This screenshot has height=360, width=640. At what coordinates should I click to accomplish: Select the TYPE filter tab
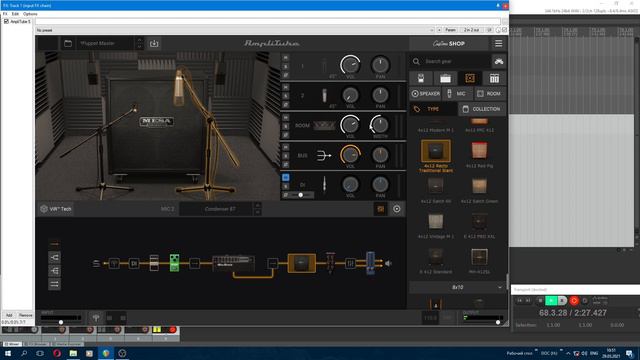click(x=433, y=109)
